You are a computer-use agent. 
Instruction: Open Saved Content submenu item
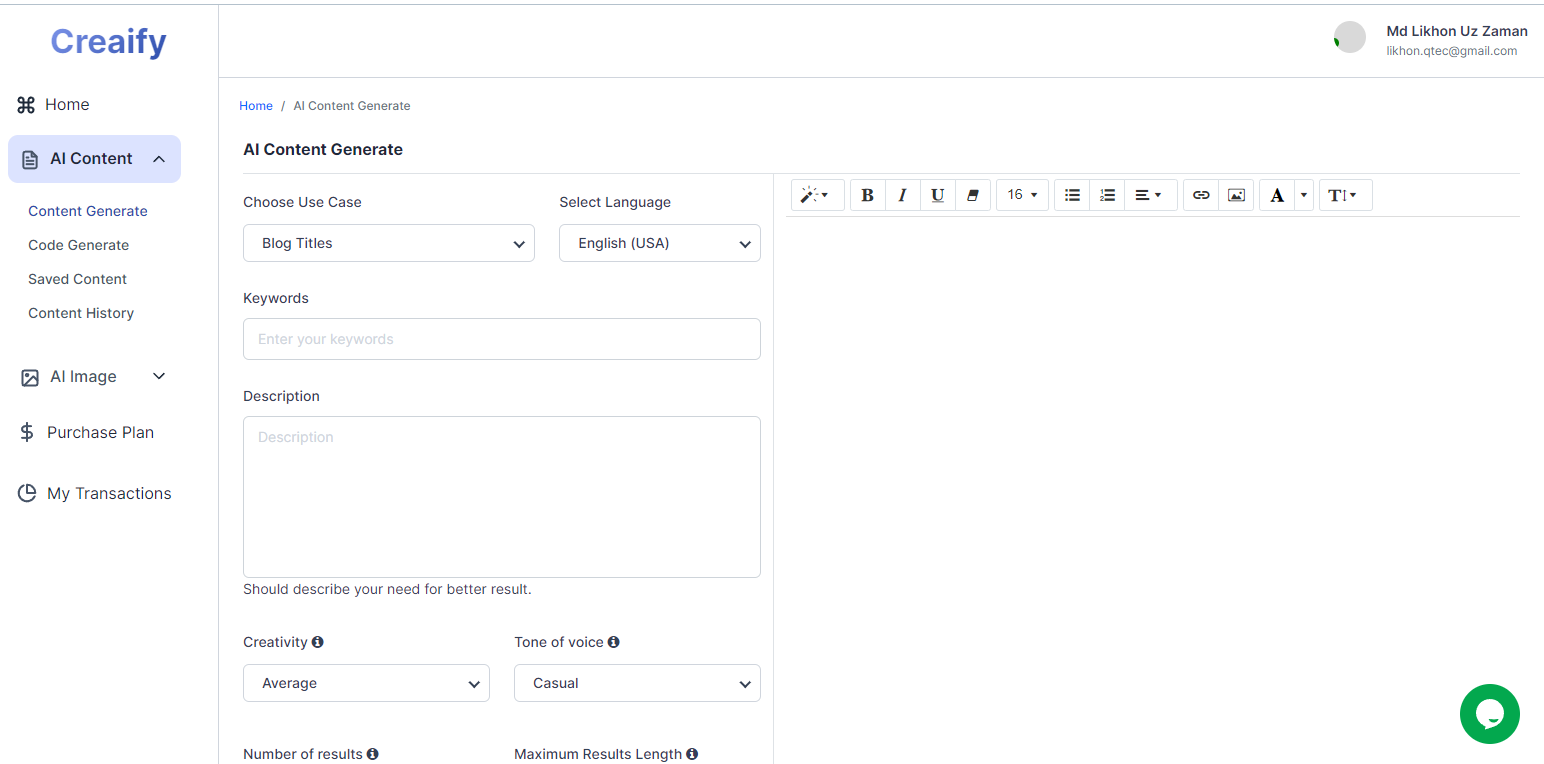point(78,279)
